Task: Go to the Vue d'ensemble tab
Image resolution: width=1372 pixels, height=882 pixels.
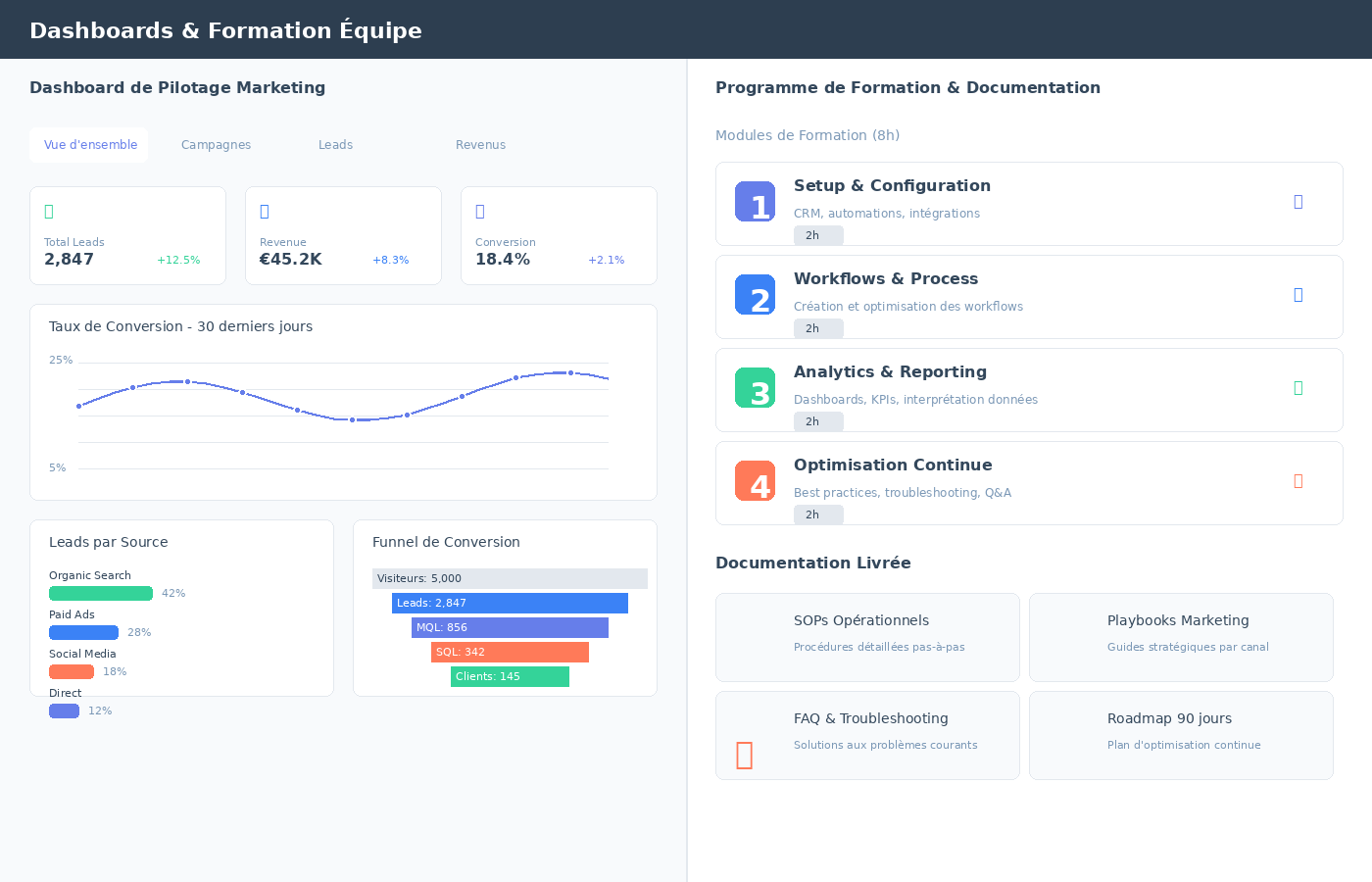Action: (90, 145)
